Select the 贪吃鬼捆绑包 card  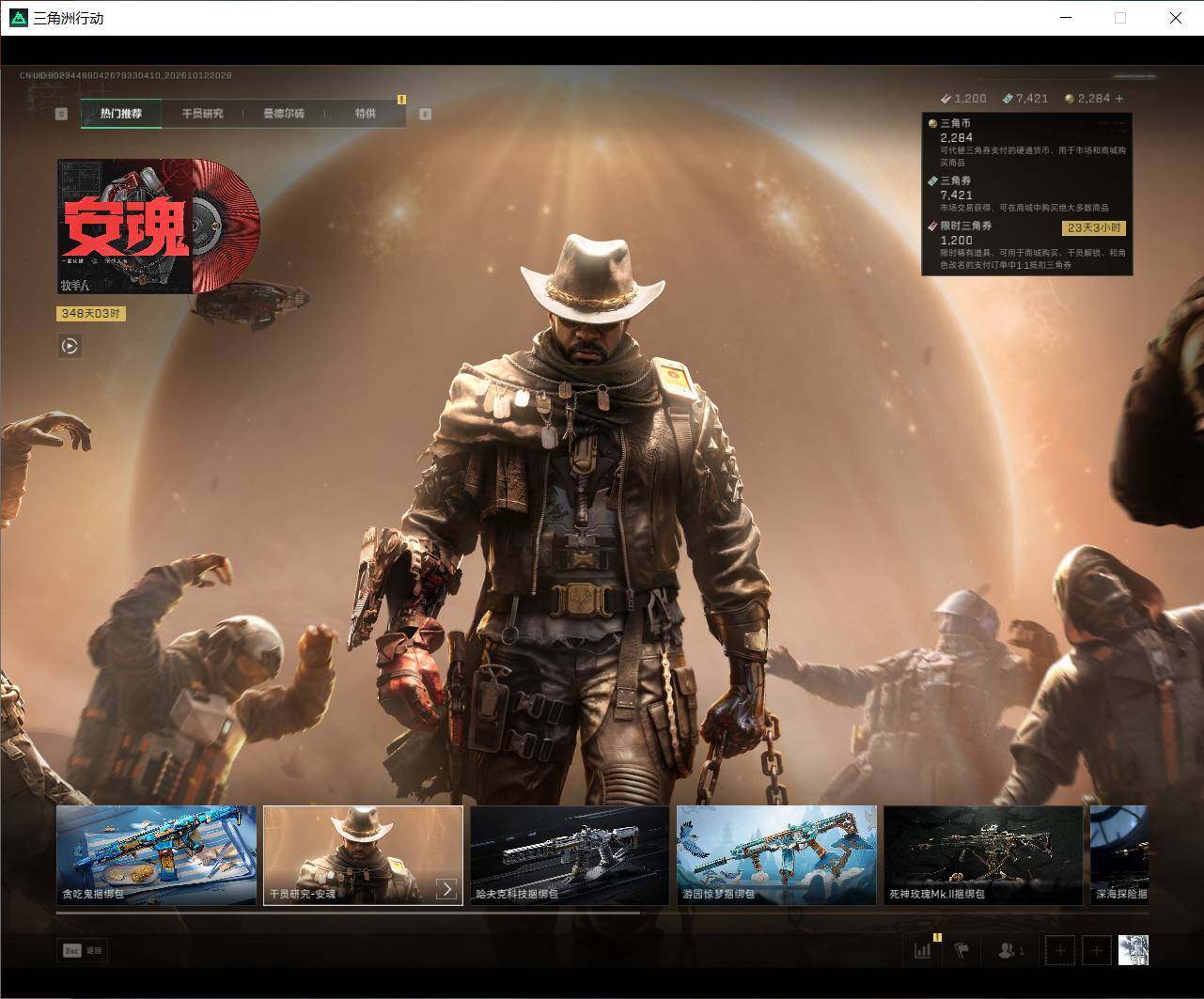[156, 855]
